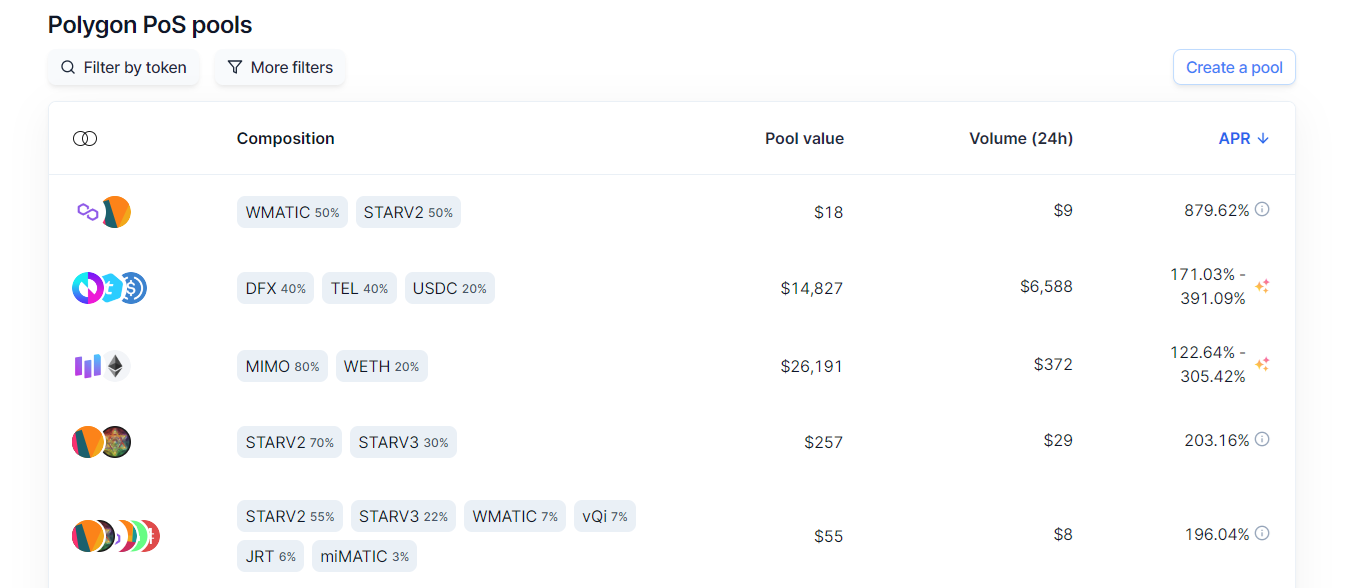1349x588 pixels.
Task: Click the info icon beside 879.62% APR
Action: click(x=1262, y=210)
